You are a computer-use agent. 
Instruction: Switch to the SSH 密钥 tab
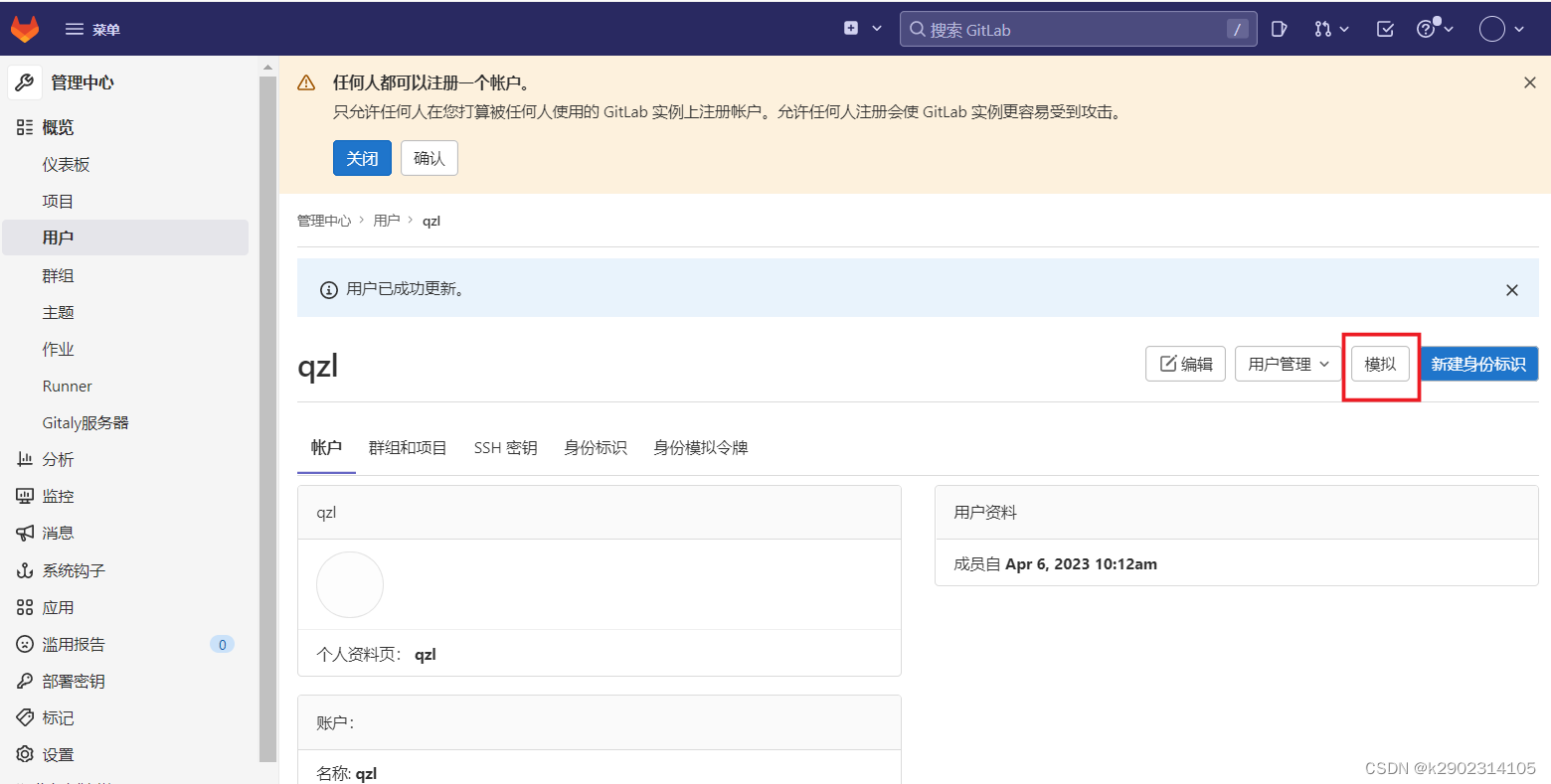[x=506, y=448]
